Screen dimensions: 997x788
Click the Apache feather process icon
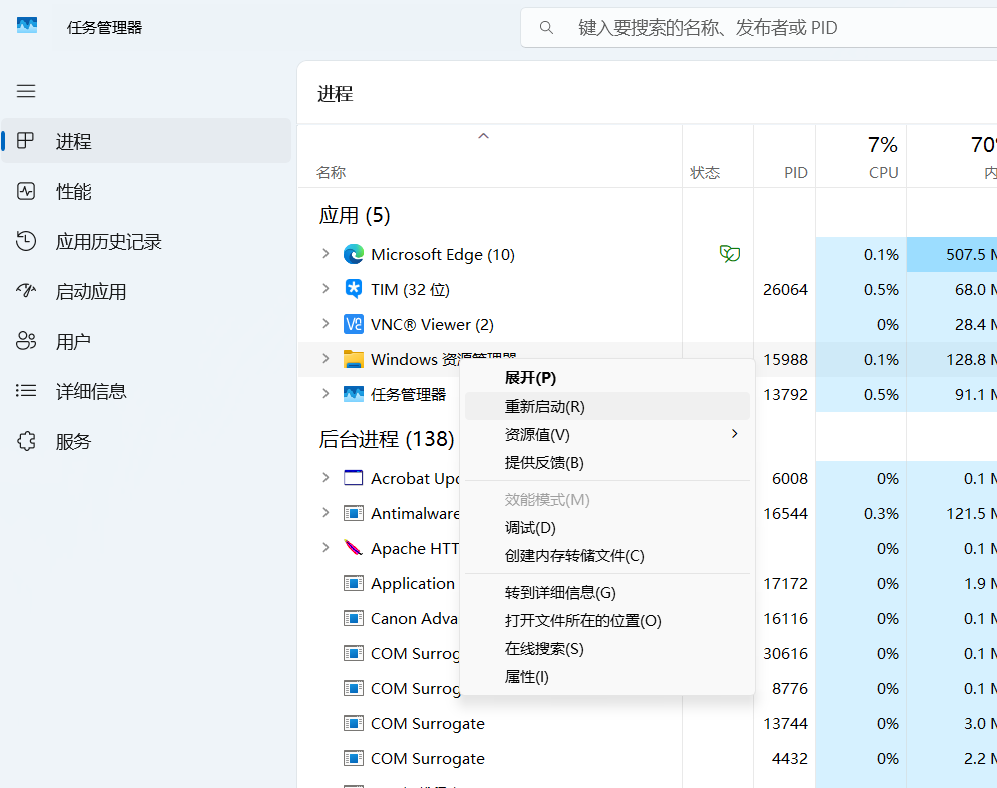(x=354, y=548)
